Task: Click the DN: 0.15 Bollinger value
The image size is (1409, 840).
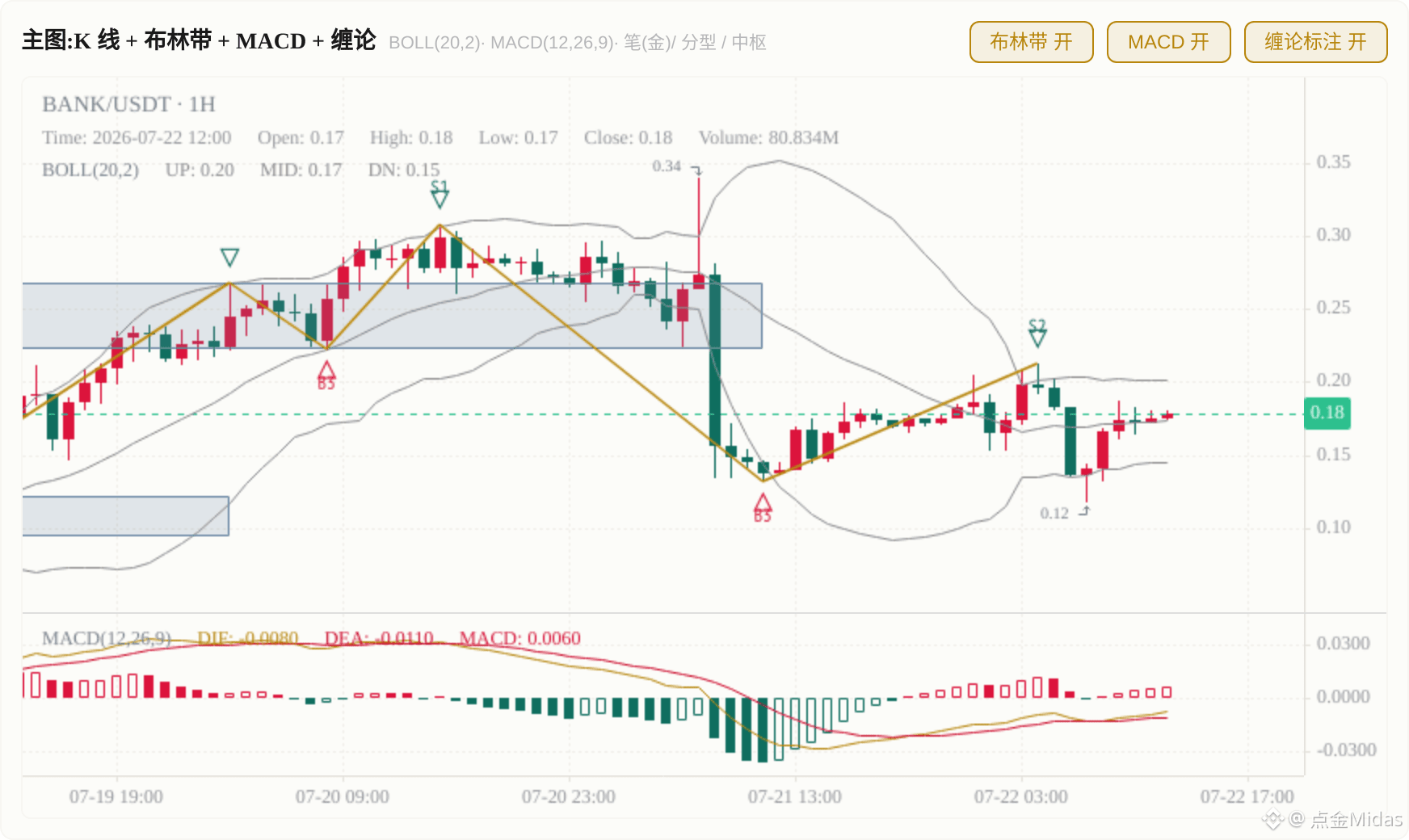Action: click(404, 170)
